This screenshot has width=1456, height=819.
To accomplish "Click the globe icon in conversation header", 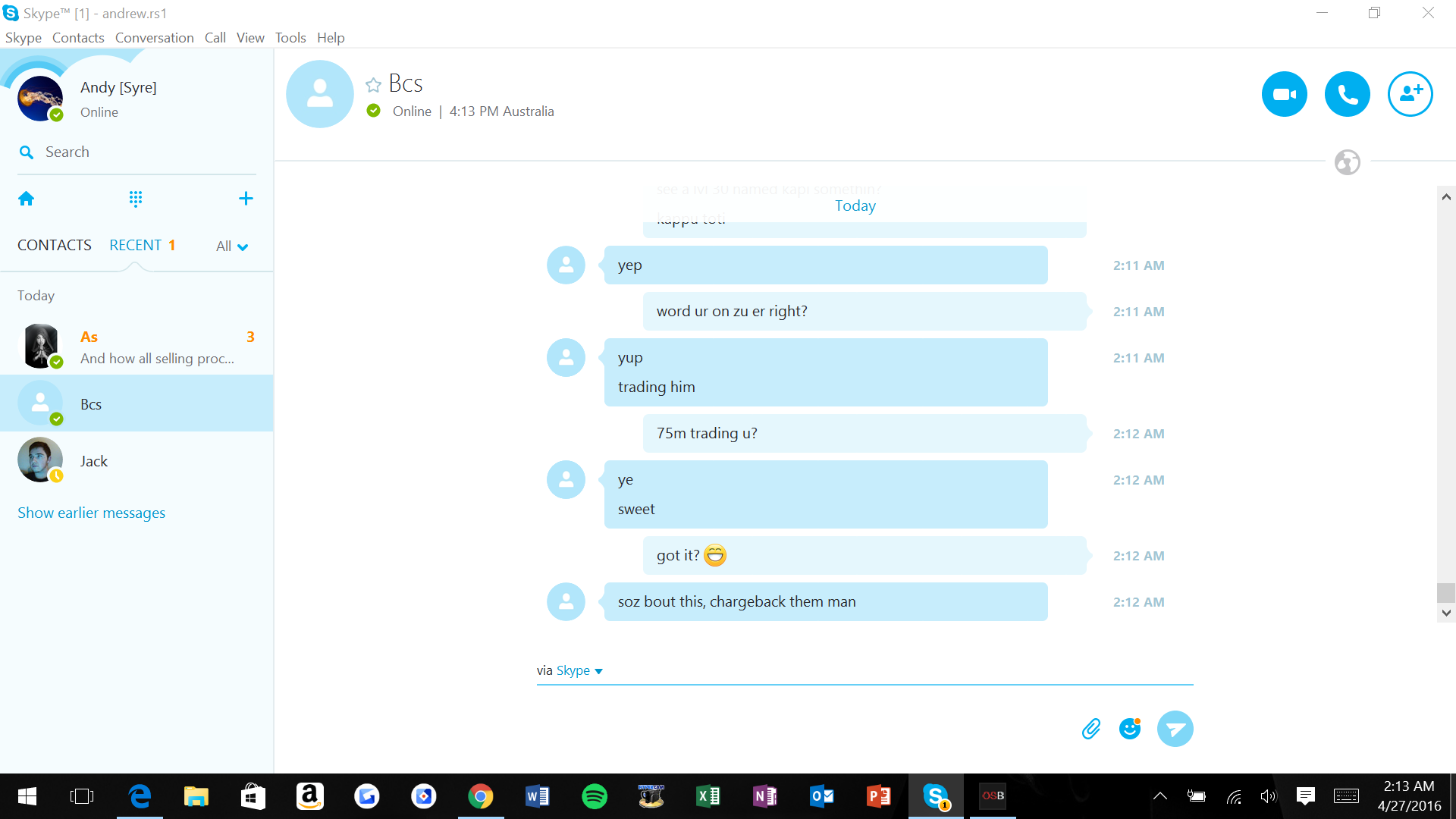I will [1347, 162].
